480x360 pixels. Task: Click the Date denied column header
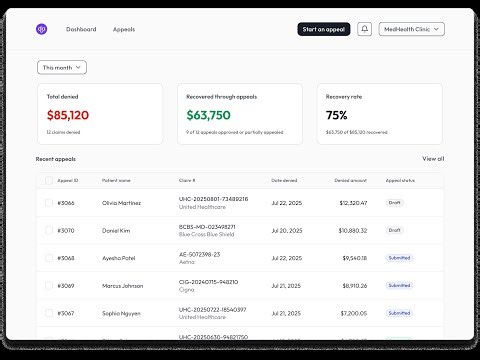tap(284, 180)
